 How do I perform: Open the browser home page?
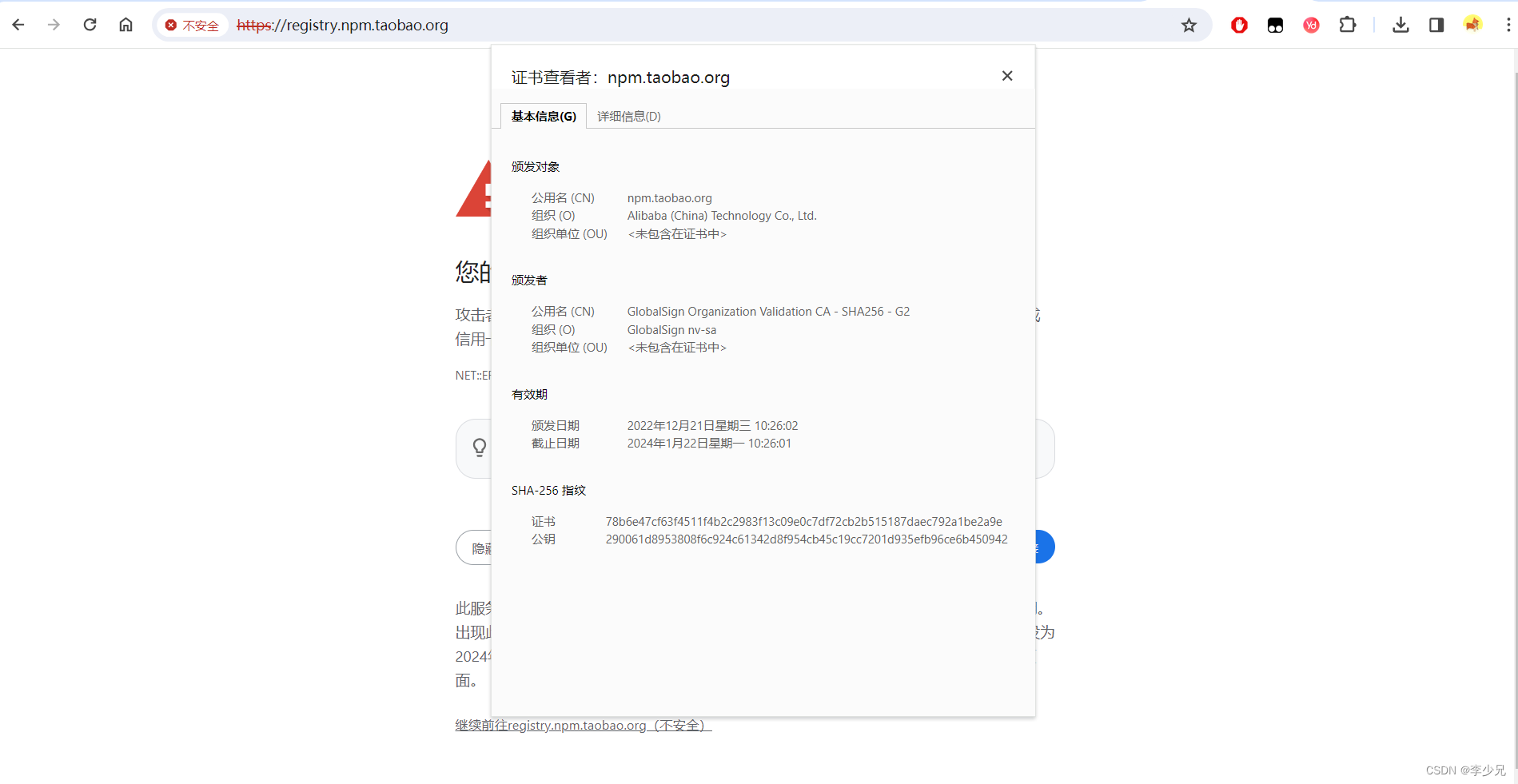[x=126, y=25]
